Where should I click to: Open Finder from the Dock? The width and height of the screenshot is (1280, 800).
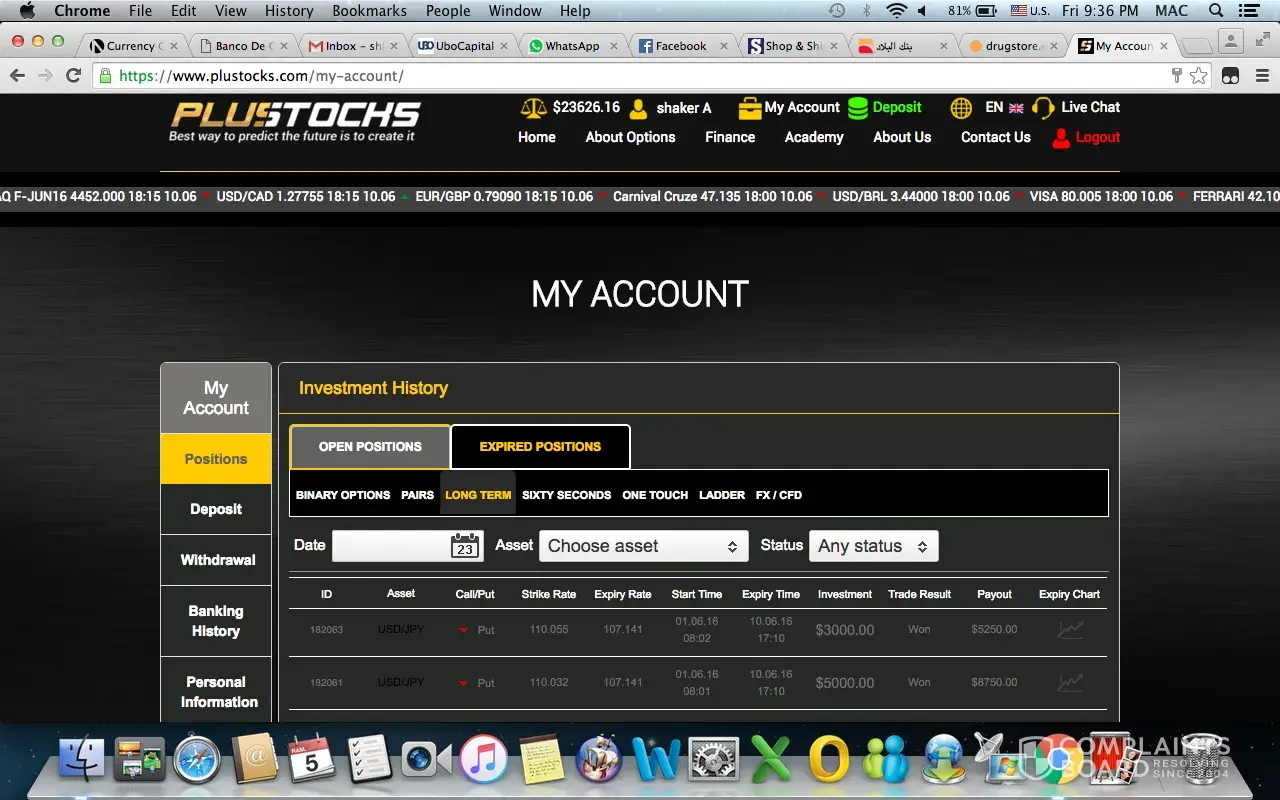[x=82, y=759]
